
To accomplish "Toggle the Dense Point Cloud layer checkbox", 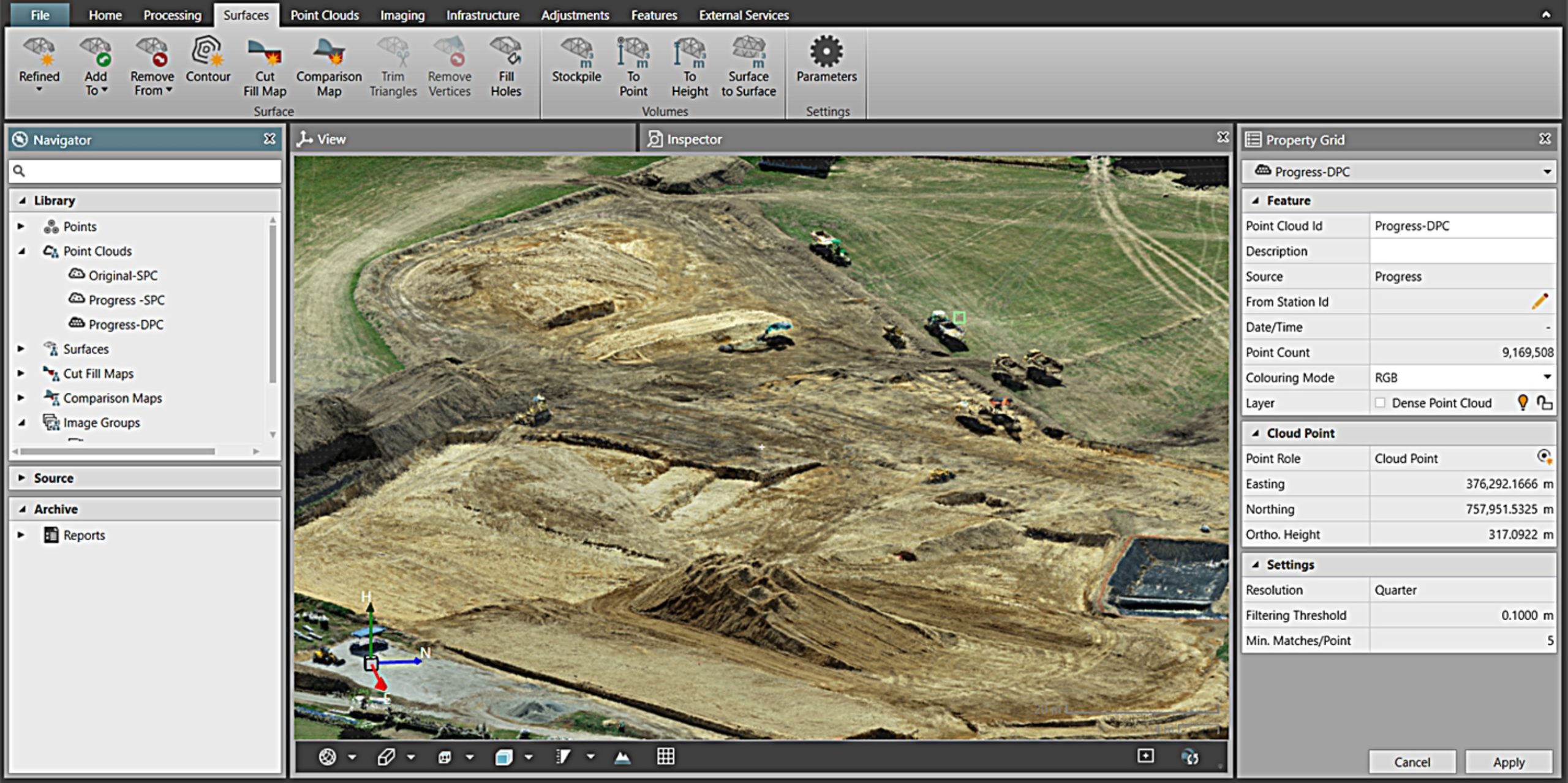I will click(x=1380, y=403).
